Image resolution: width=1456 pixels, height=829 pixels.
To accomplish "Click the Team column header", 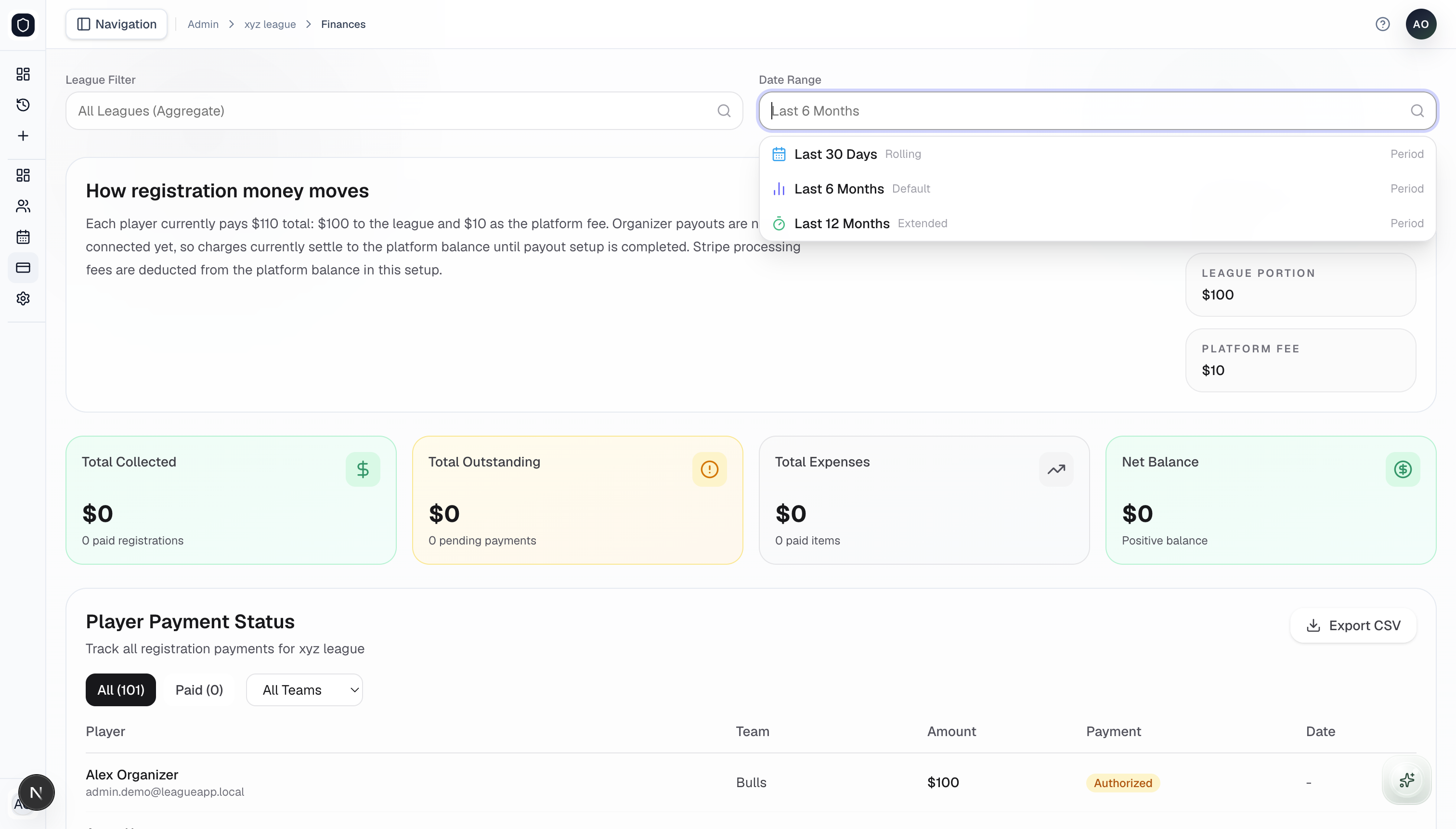I will (x=752, y=731).
